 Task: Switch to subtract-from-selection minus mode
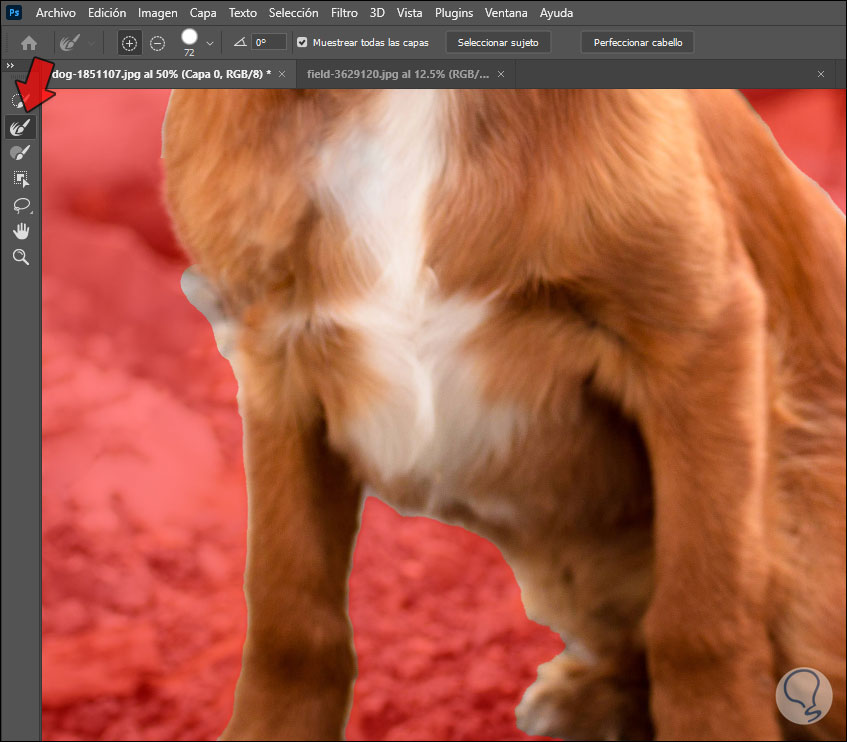coord(158,43)
